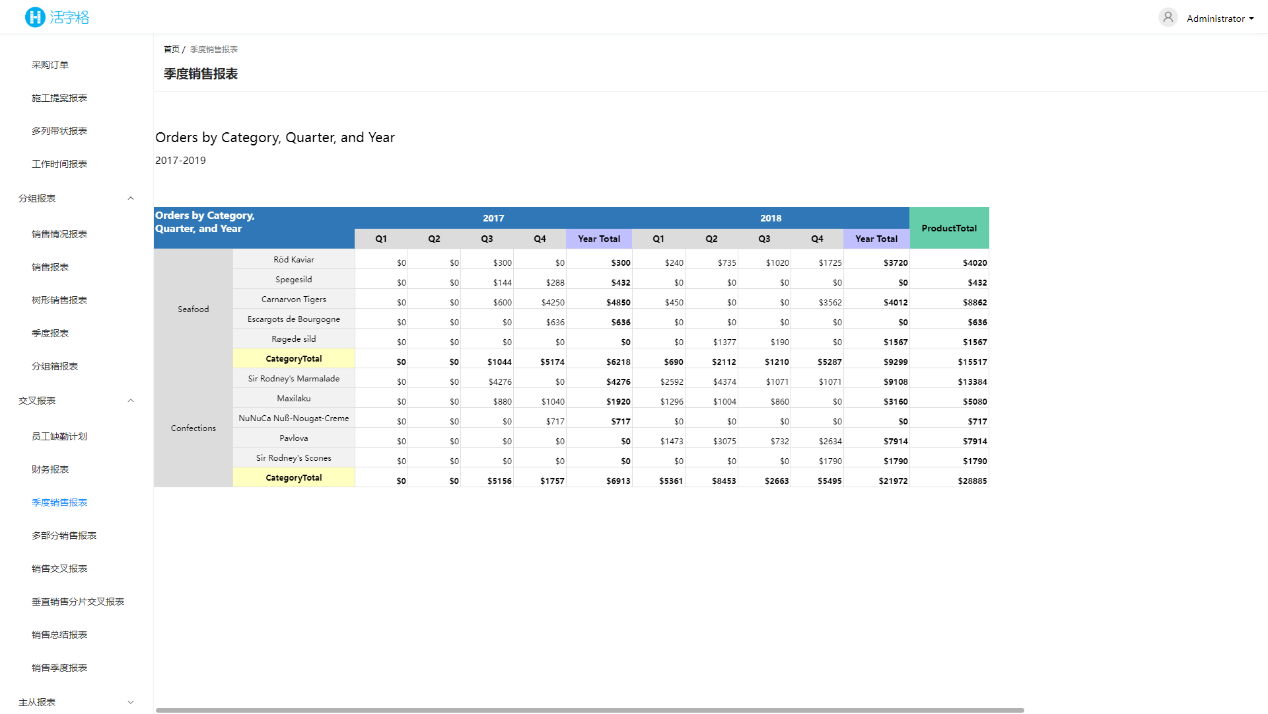This screenshot has height=714, width=1268.
Task: Click the Sir Rodney's Scones product label
Action: (294, 458)
